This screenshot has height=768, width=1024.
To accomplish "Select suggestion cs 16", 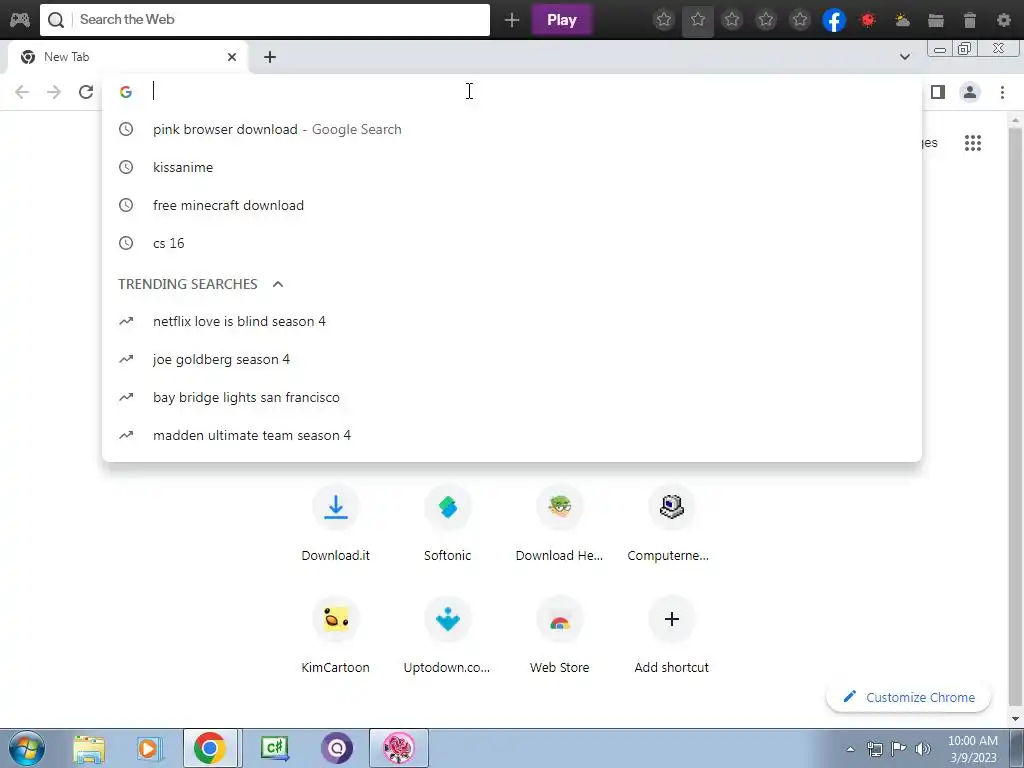I will point(512,243).
